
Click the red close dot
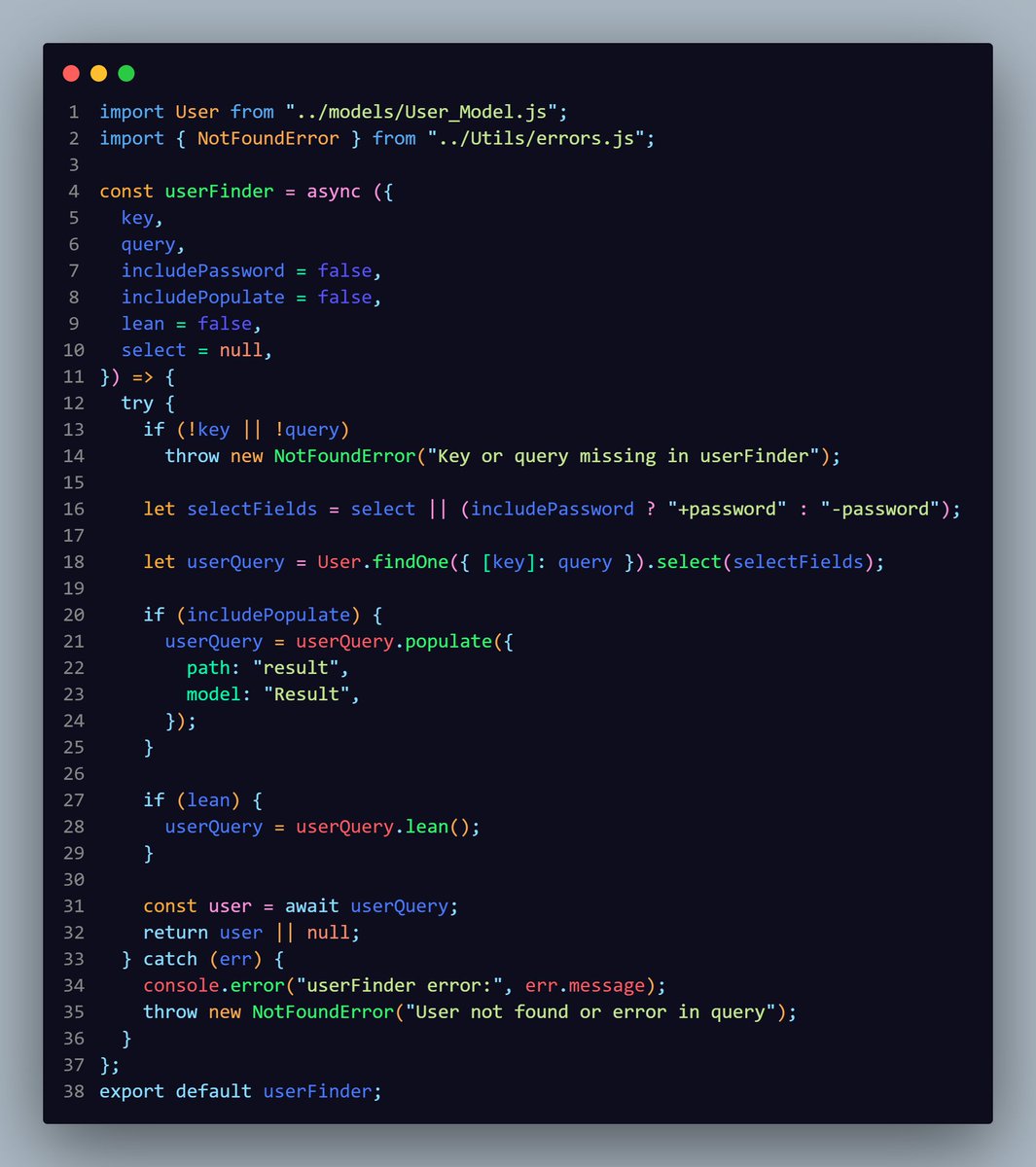click(70, 74)
